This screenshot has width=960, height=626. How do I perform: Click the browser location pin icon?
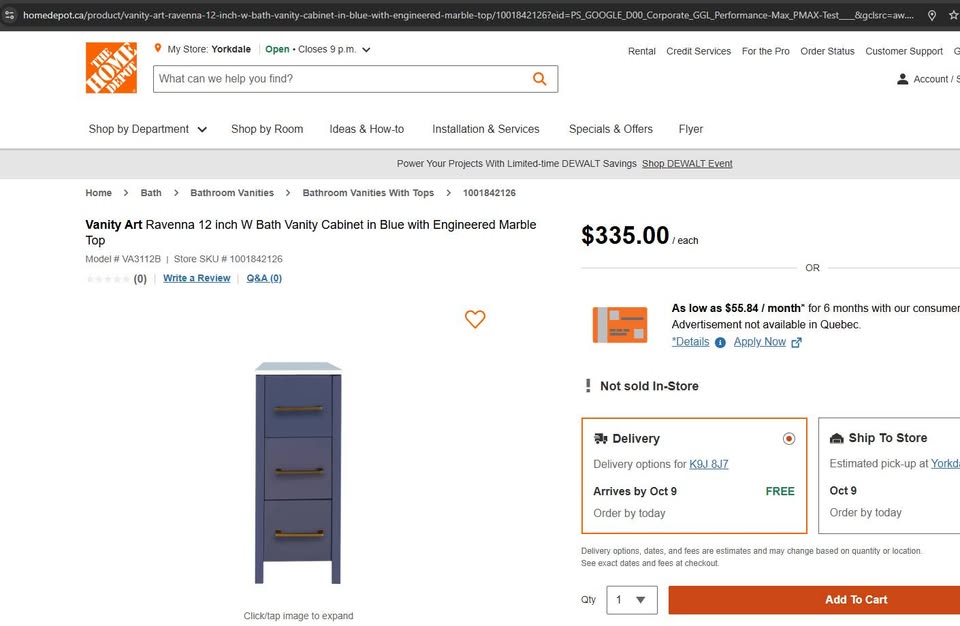932,15
